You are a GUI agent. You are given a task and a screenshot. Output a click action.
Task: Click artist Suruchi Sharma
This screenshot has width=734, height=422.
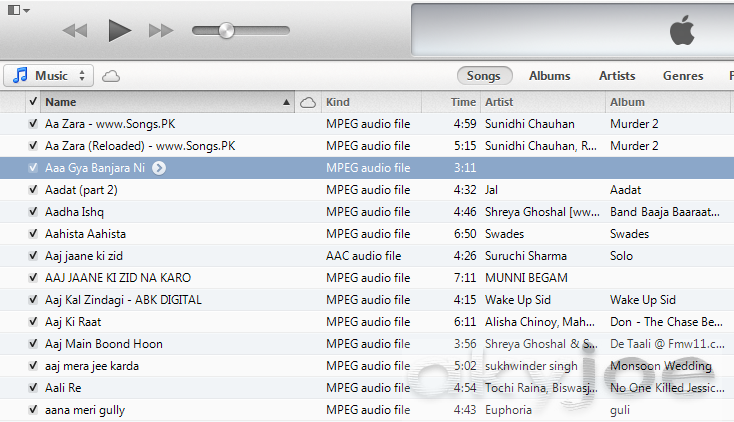coord(526,256)
